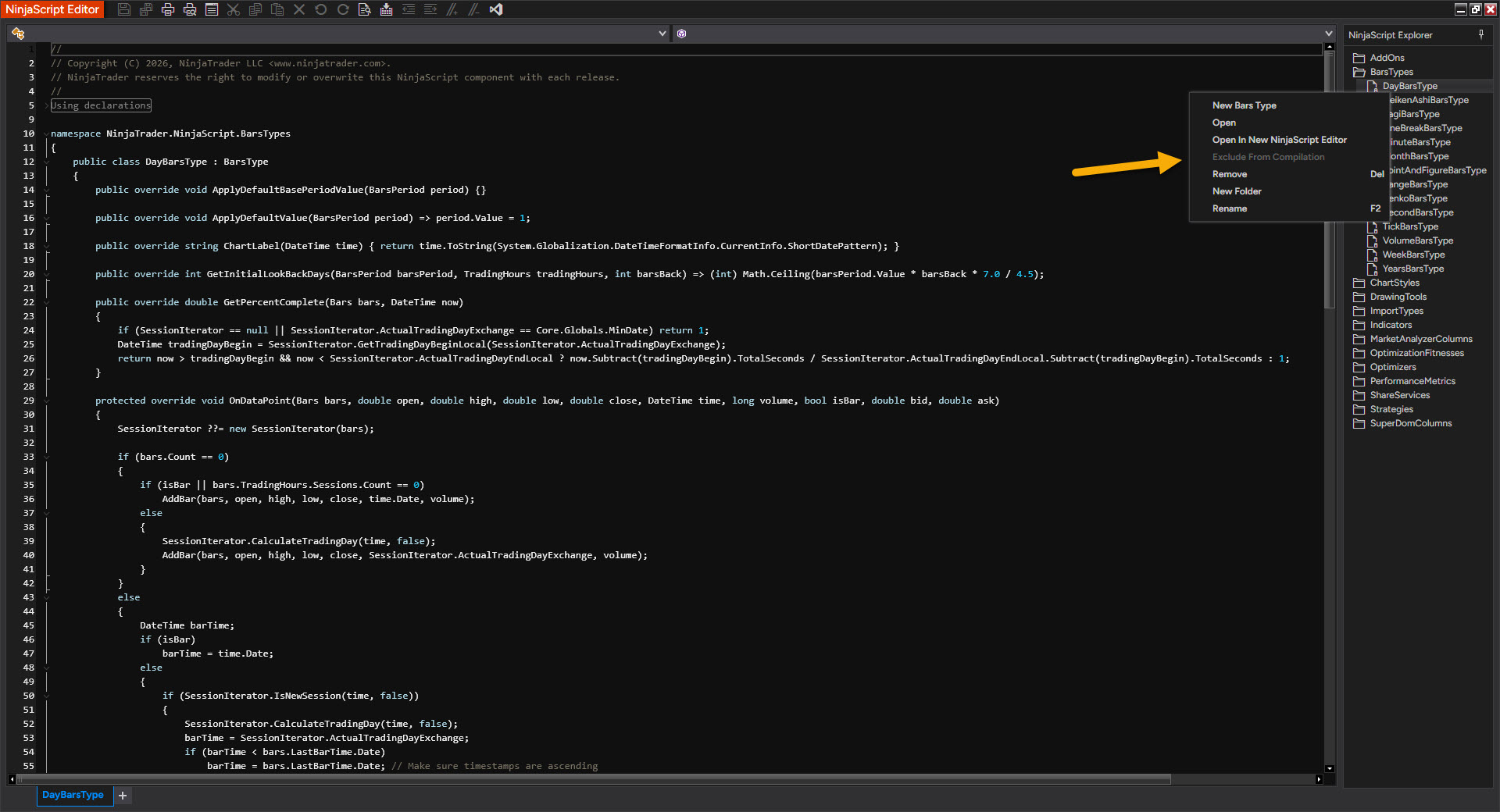Click the NinjaScript Editor window title
The height and width of the screenshot is (812, 1500).
52,9
